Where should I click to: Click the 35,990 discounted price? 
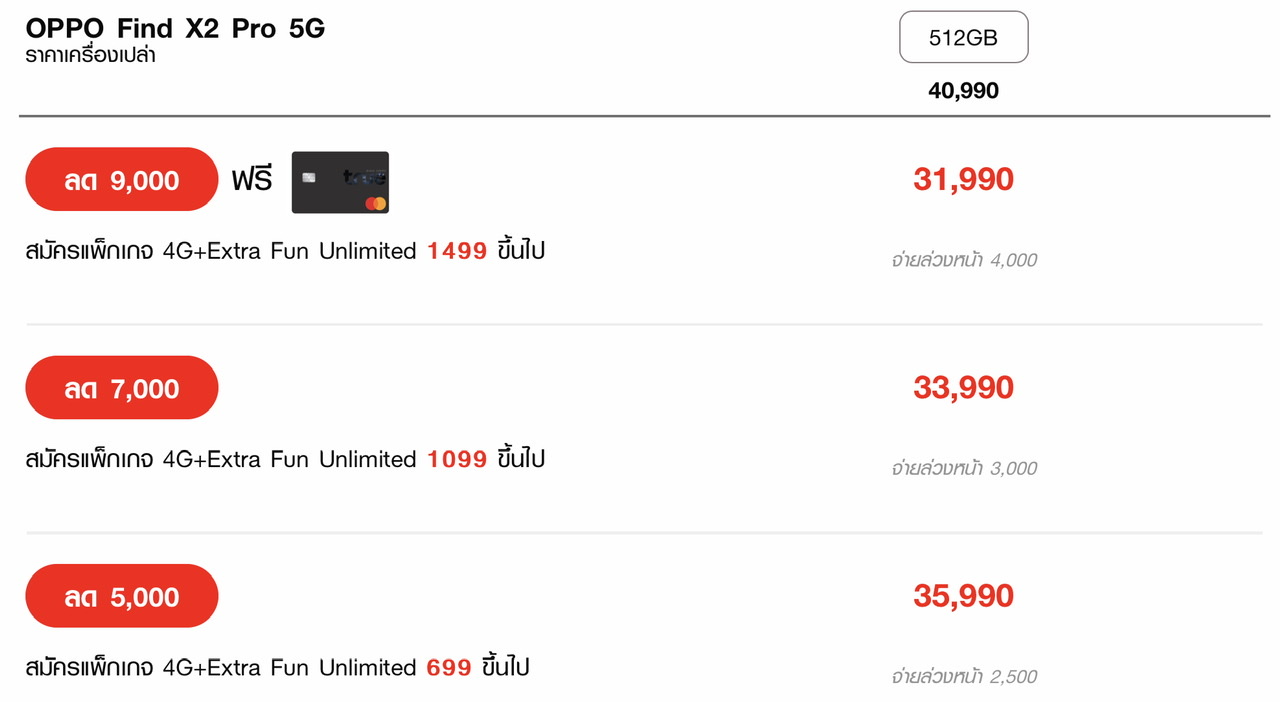point(963,596)
